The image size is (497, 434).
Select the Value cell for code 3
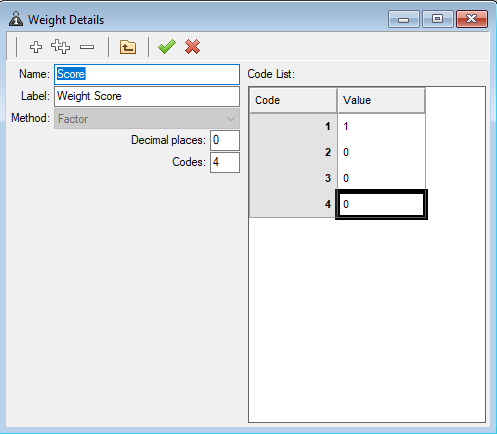click(381, 178)
